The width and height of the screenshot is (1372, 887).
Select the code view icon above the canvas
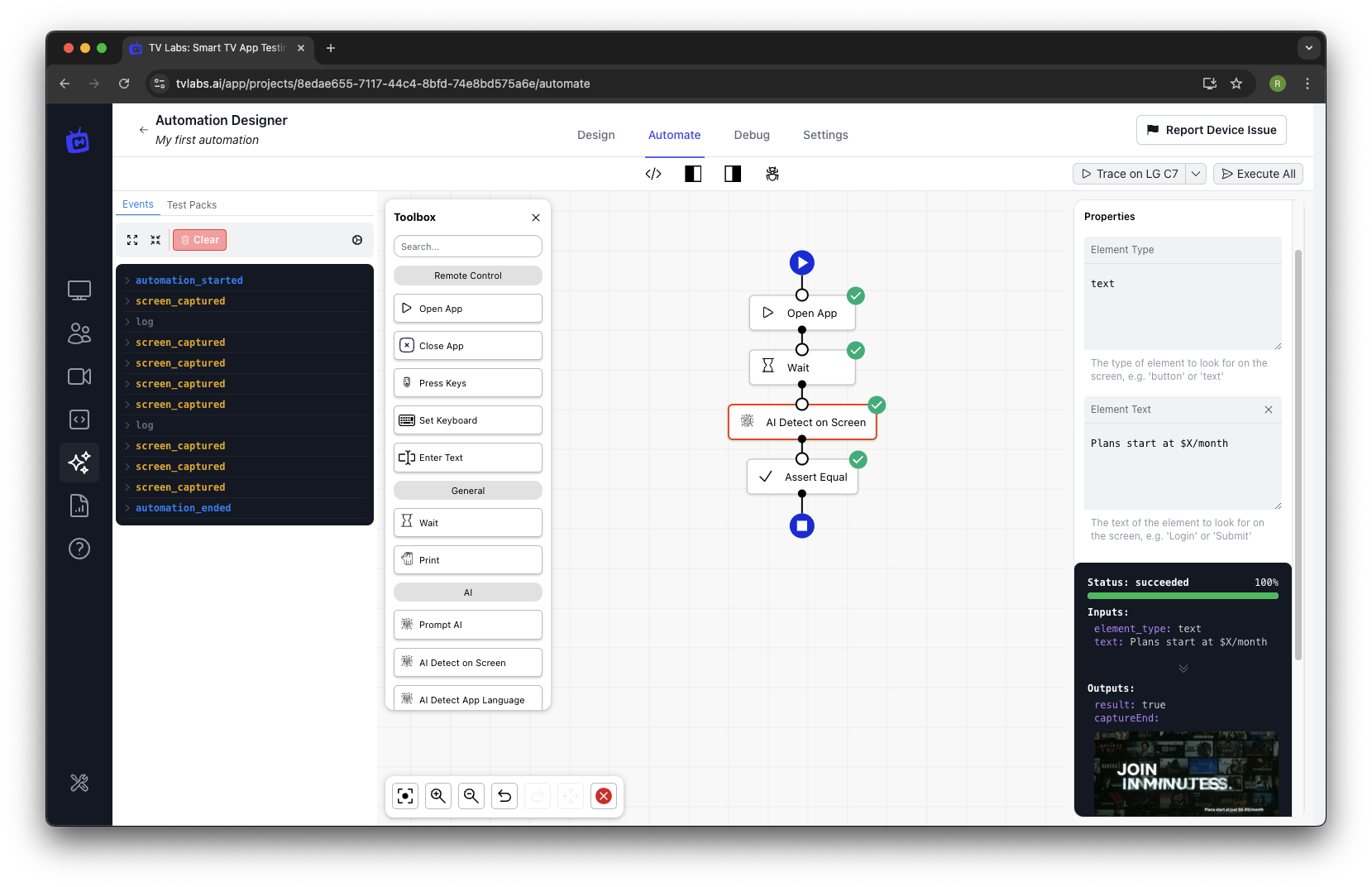coord(653,174)
